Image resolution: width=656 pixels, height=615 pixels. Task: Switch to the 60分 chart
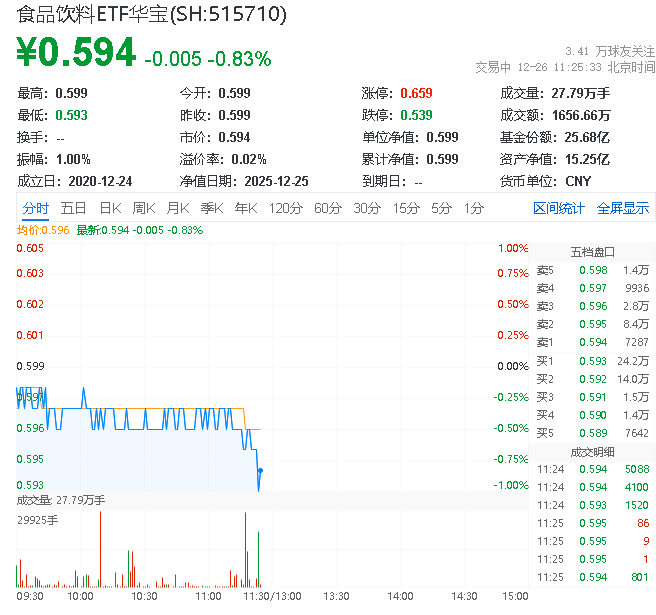tap(327, 208)
